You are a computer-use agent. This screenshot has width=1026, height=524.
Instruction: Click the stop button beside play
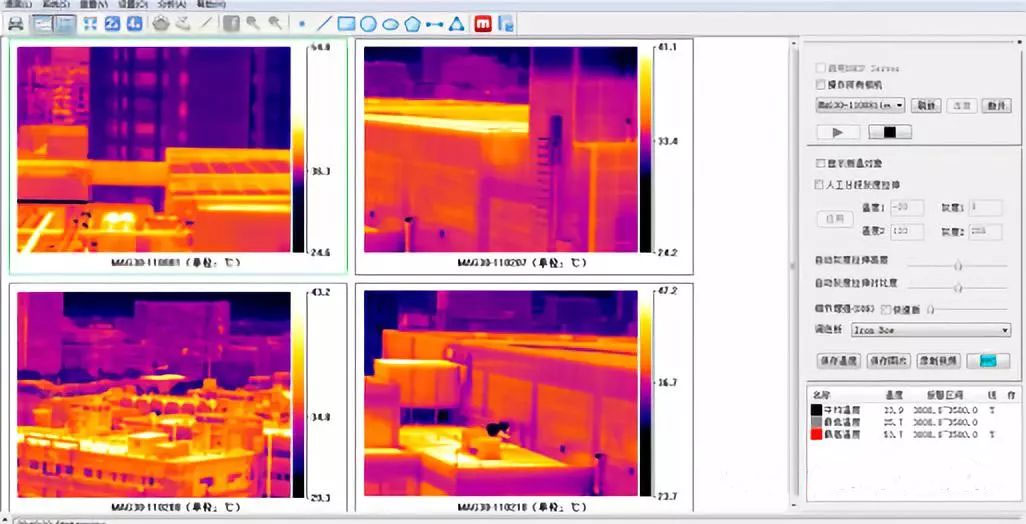[889, 132]
